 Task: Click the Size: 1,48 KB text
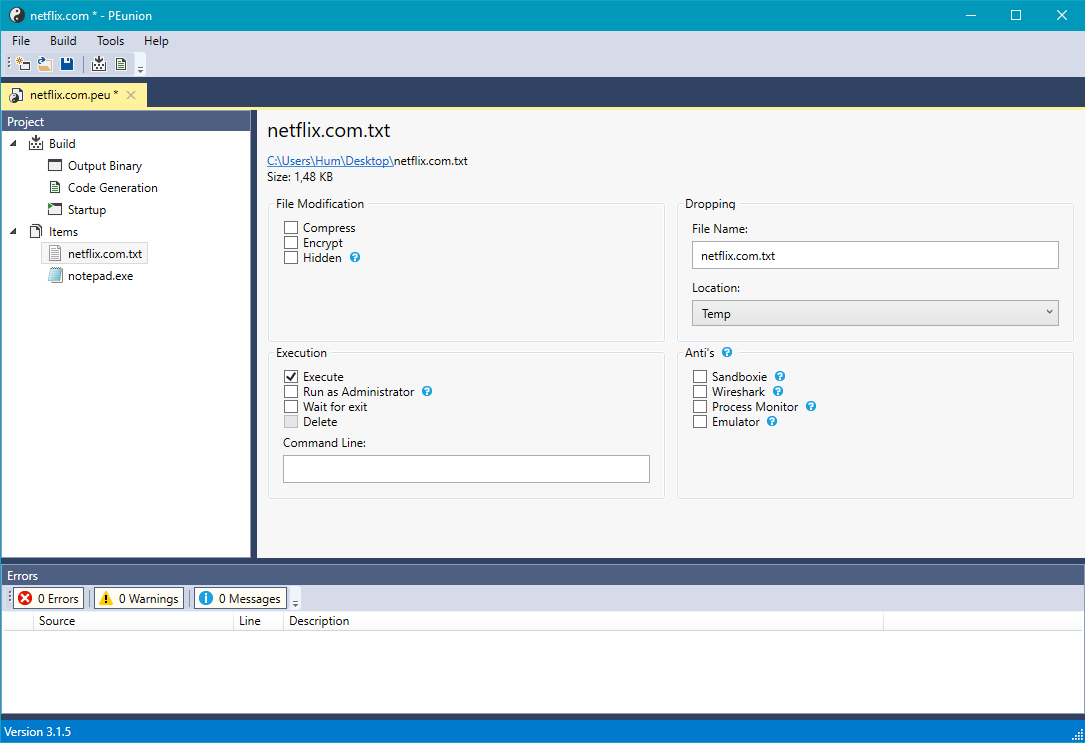tap(300, 176)
